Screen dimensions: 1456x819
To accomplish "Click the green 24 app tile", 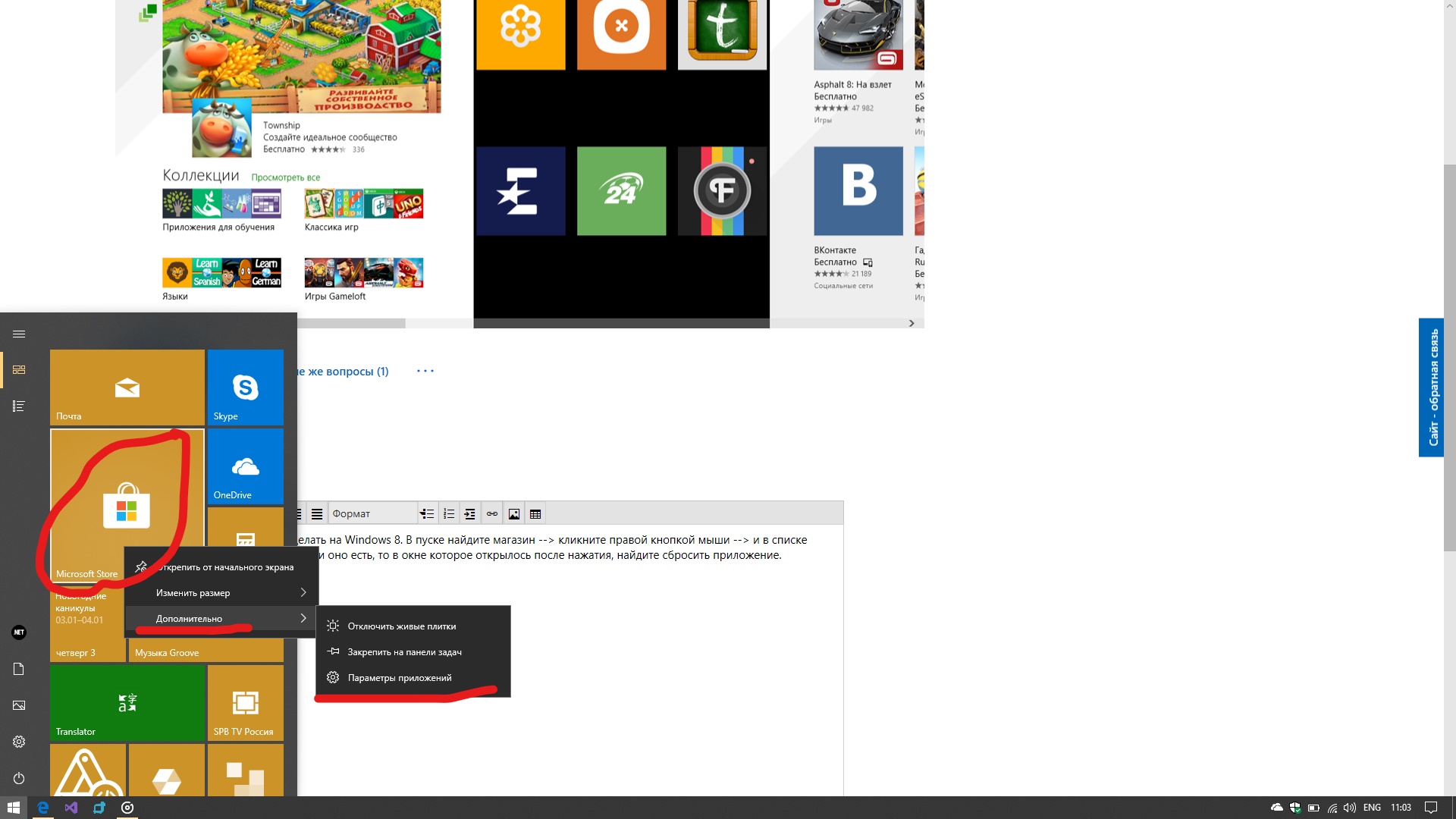I will point(621,190).
